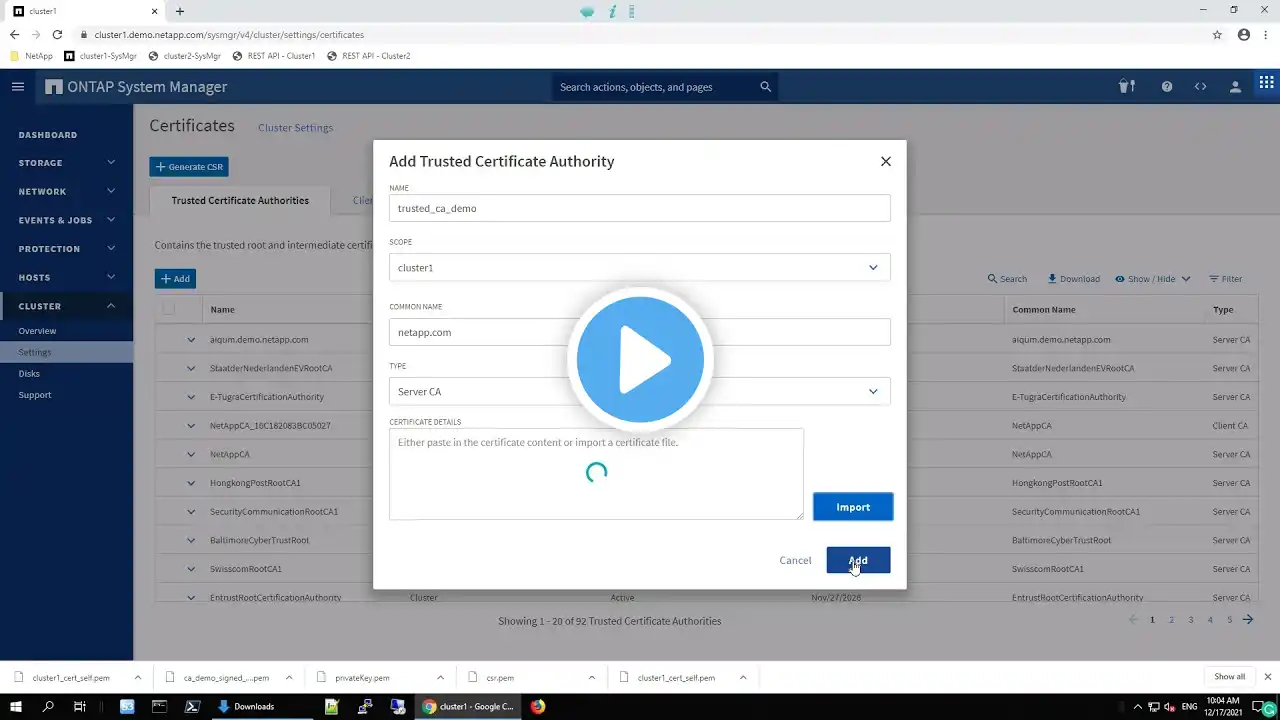Open Task View on the taskbar
The image size is (1280, 720).
(80, 707)
